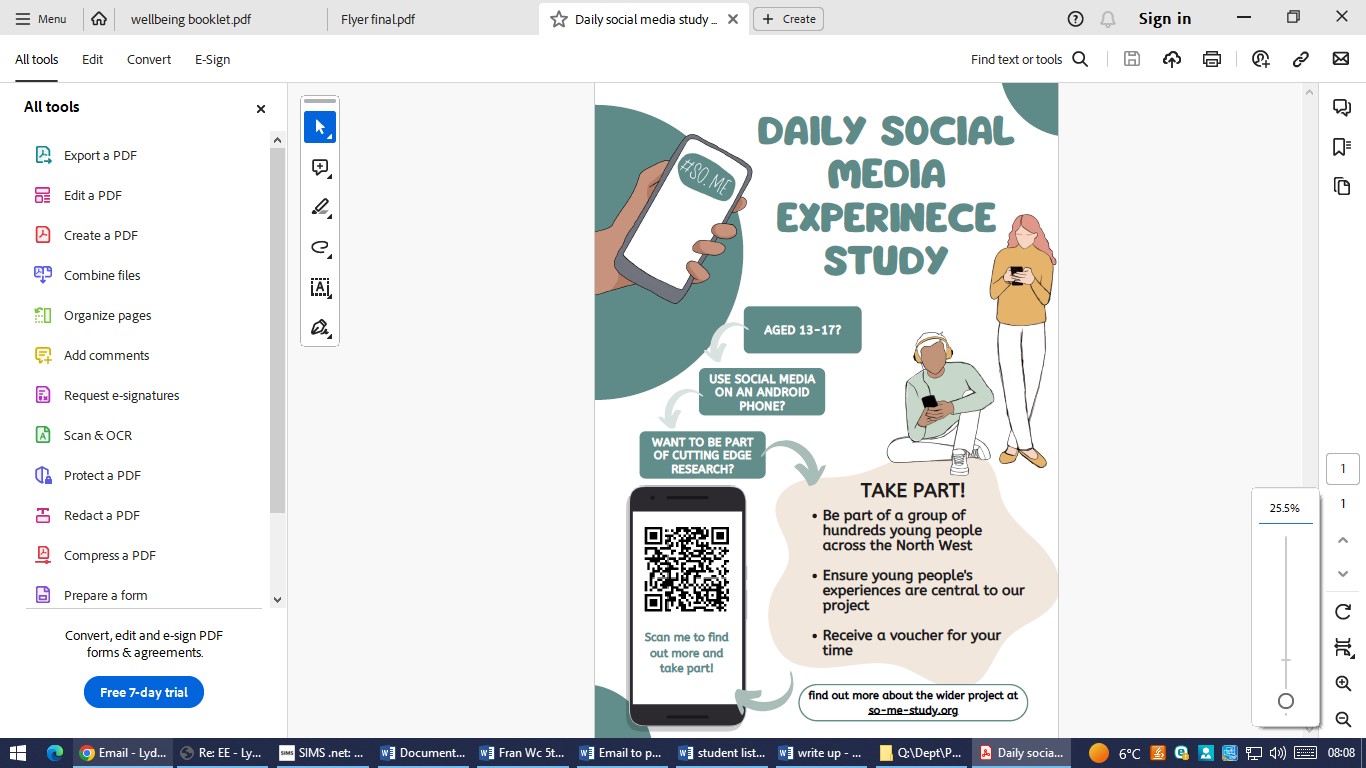
Task: Close the Daily social media study tab
Action: tap(733, 19)
